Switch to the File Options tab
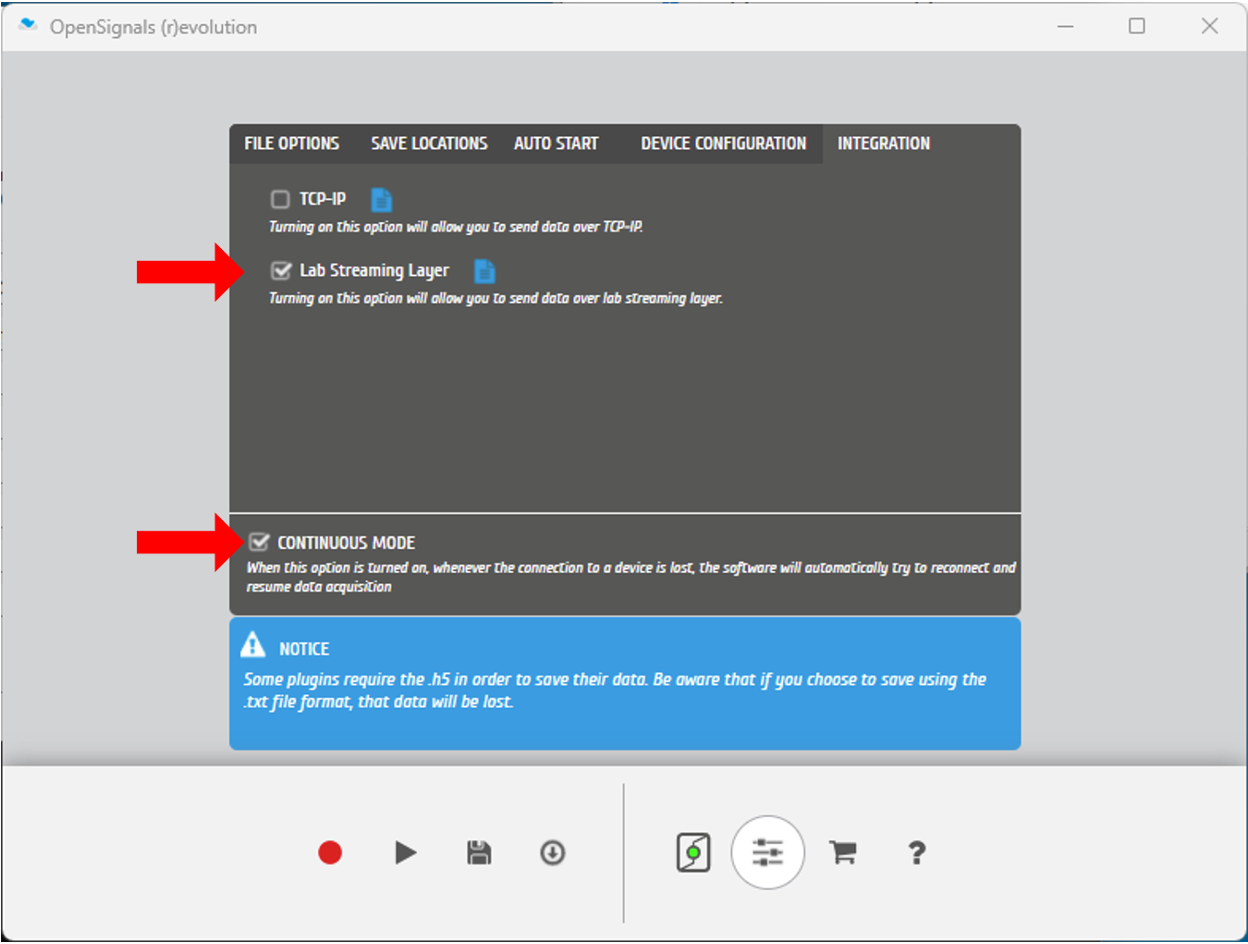The width and height of the screenshot is (1248, 944). tap(292, 144)
